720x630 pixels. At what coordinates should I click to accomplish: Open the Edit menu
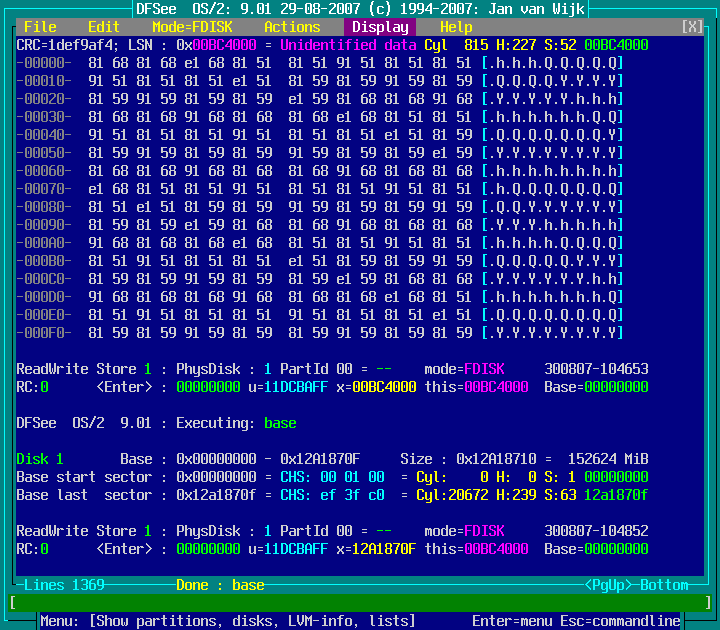[x=104, y=27]
